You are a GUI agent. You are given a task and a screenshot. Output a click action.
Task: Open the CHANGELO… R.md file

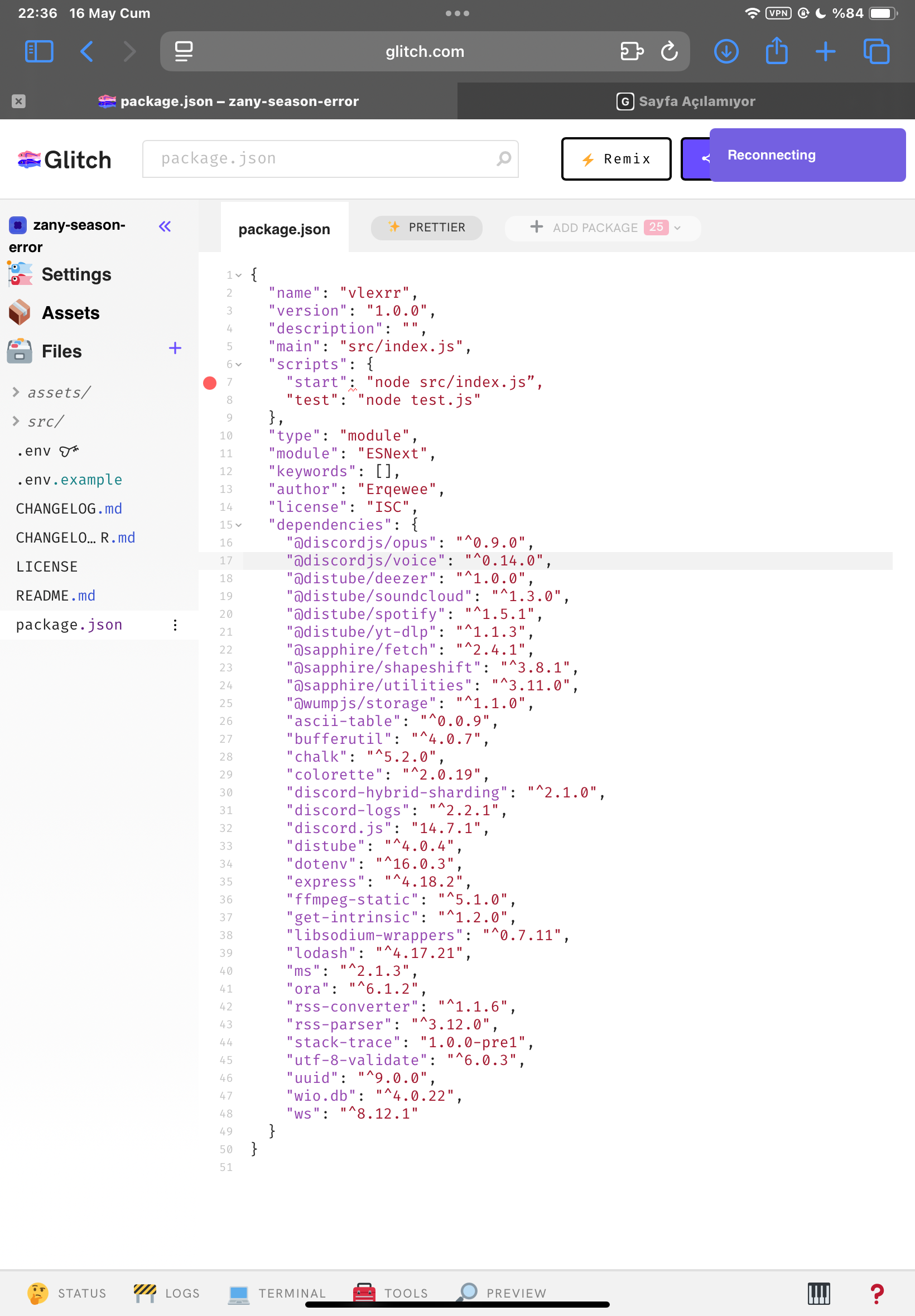[x=76, y=538]
